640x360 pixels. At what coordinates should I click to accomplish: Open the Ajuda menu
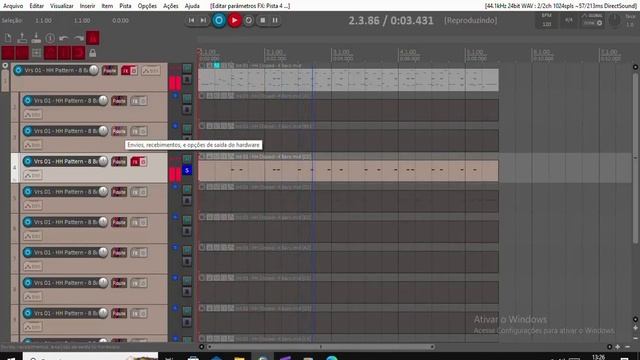[x=192, y=6]
